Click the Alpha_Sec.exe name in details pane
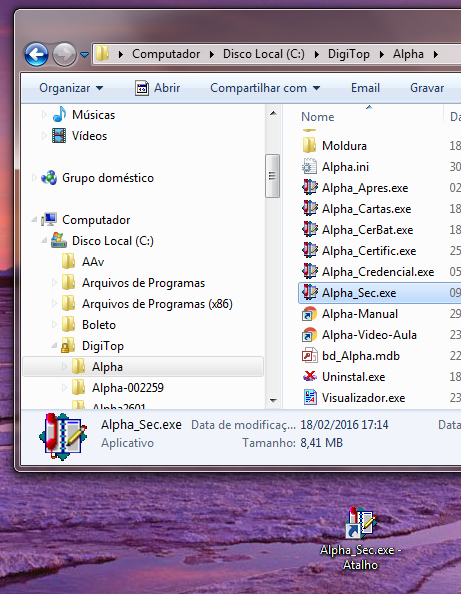This screenshot has width=461, height=594. [x=141, y=425]
